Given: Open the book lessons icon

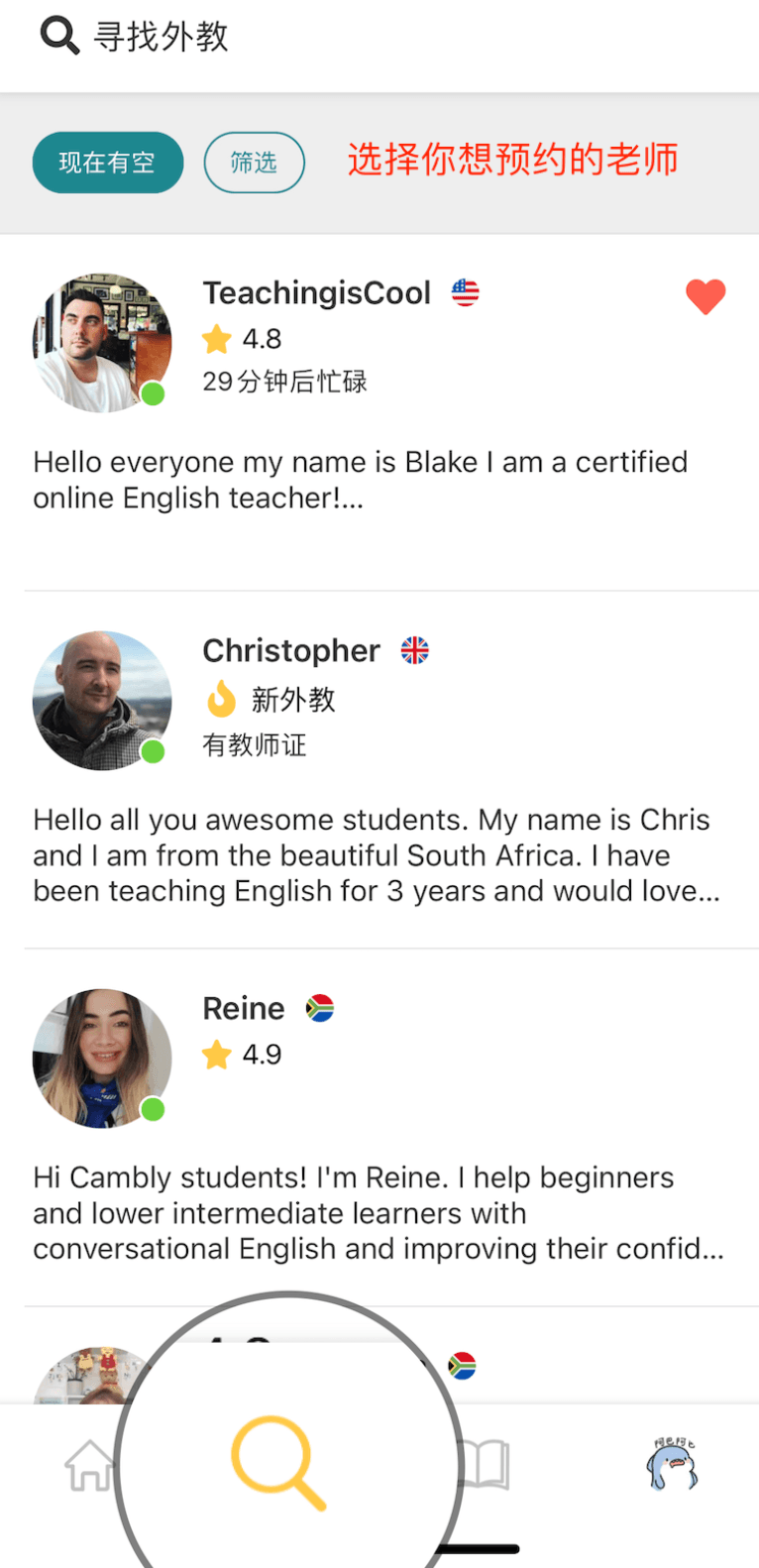Looking at the screenshot, I should pos(487,1465).
